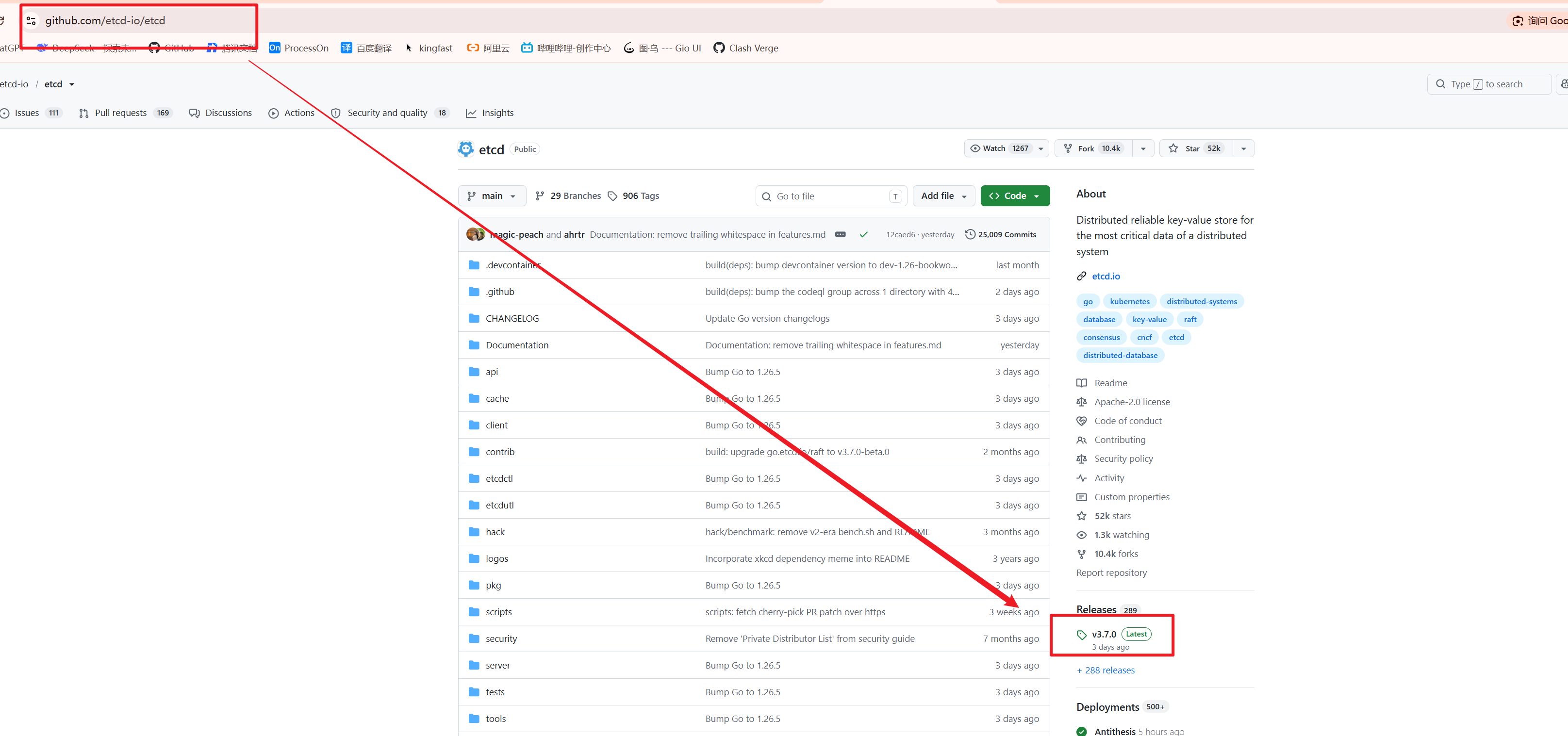Open the 阿里云 bookmark
The image size is (1568, 736).
(x=488, y=48)
